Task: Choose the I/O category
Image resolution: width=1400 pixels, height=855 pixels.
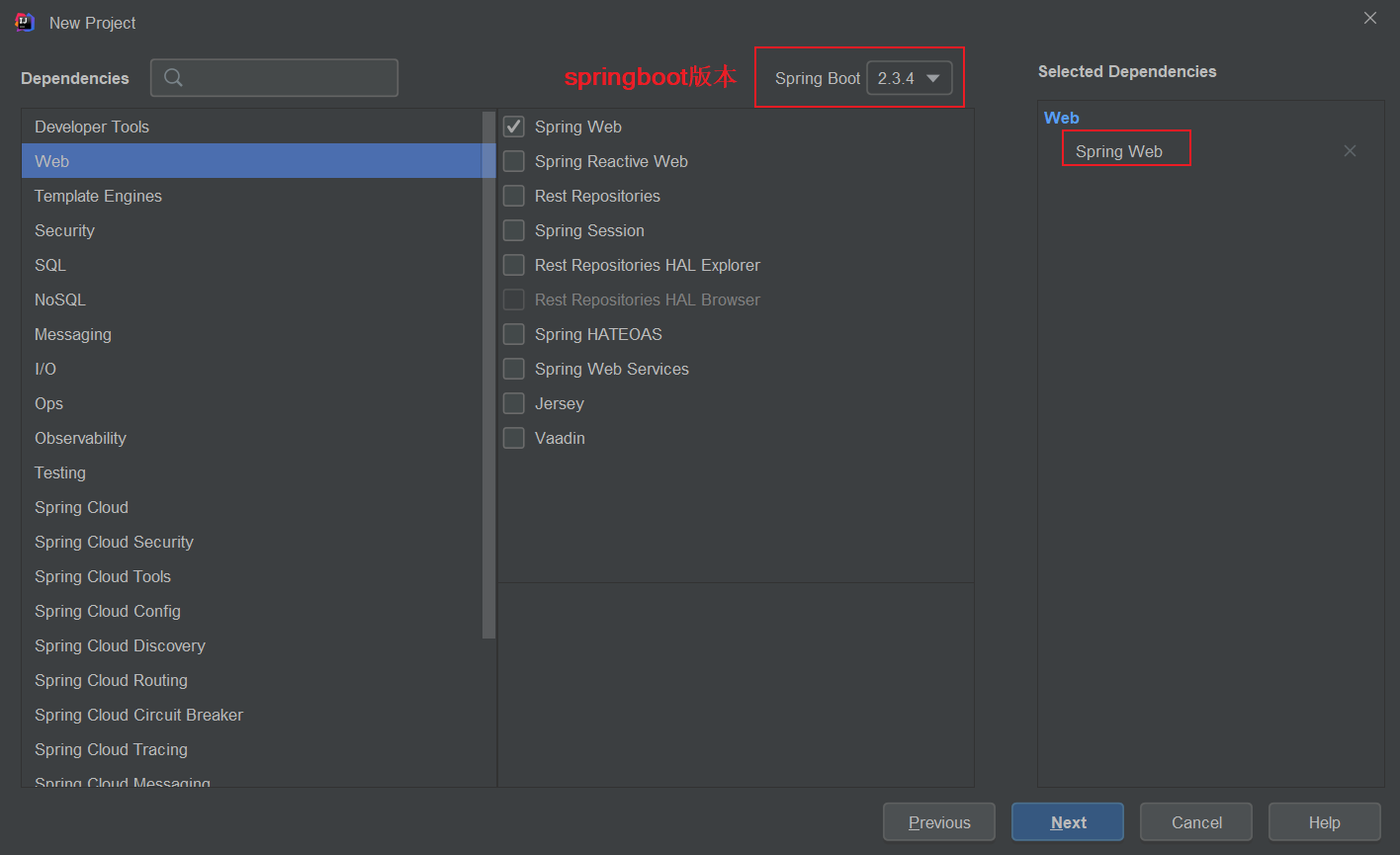Action: (252, 369)
